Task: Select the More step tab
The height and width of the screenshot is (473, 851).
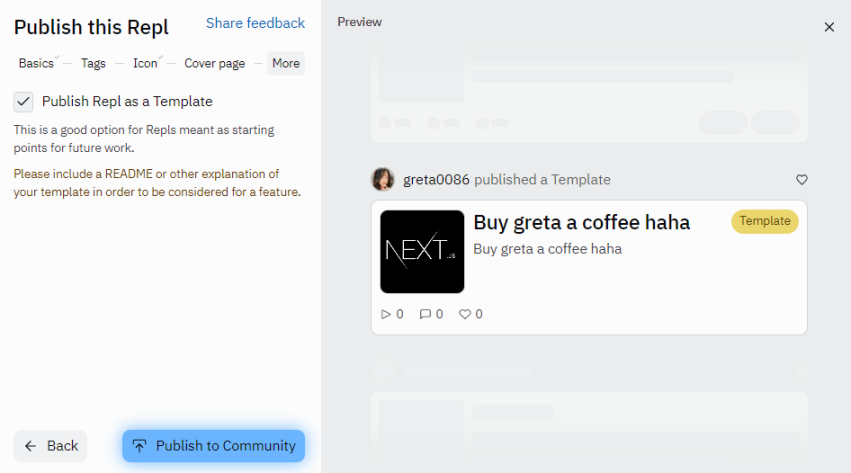Action: (286, 63)
